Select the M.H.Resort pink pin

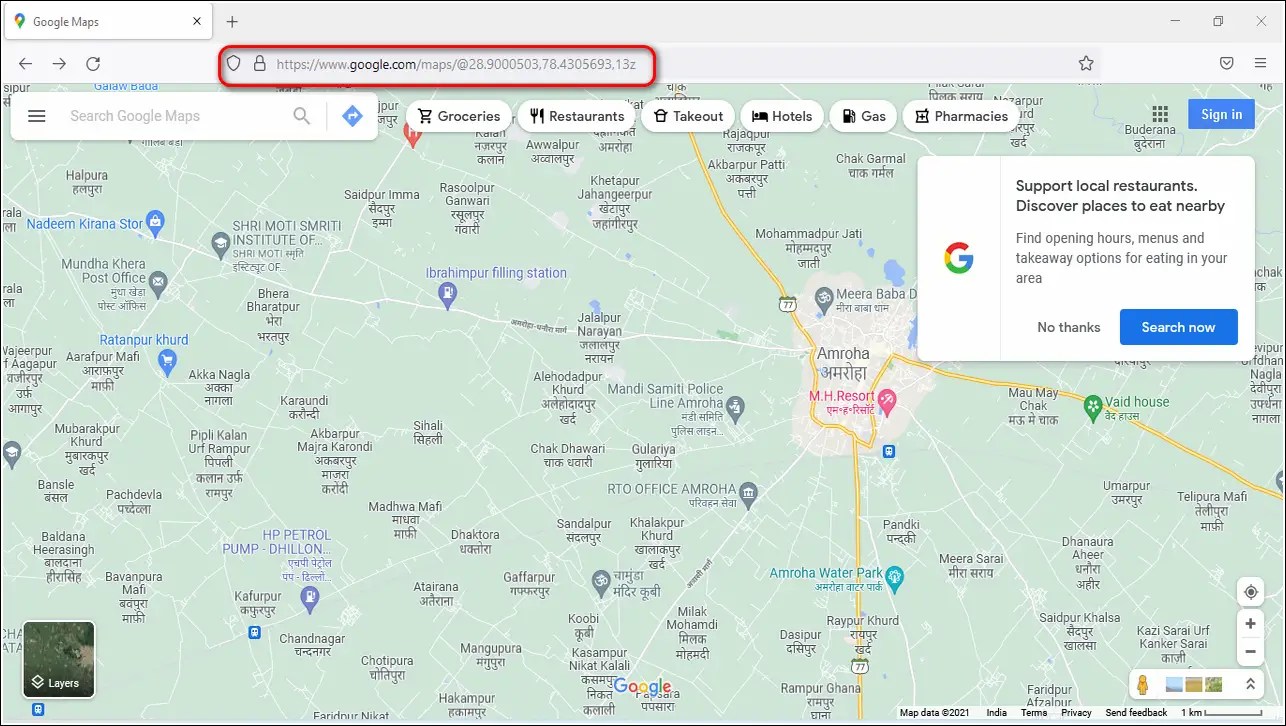[886, 402]
